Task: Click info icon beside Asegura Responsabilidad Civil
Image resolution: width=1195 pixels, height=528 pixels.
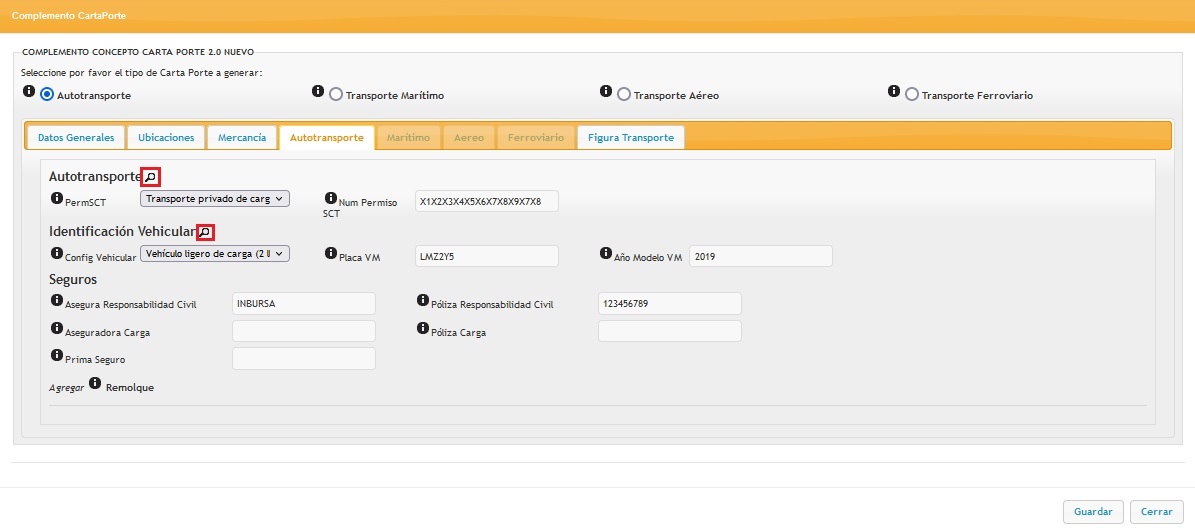Action: [x=56, y=300]
